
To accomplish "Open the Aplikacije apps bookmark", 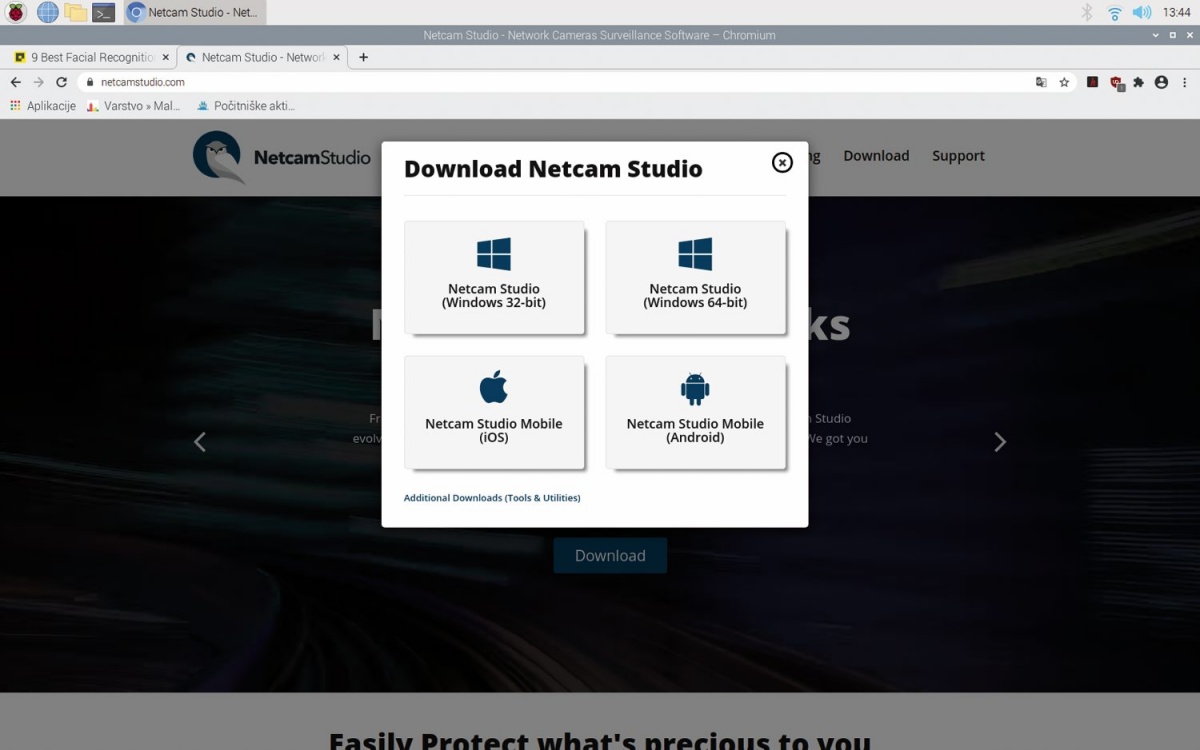I will pyautogui.click(x=43, y=105).
